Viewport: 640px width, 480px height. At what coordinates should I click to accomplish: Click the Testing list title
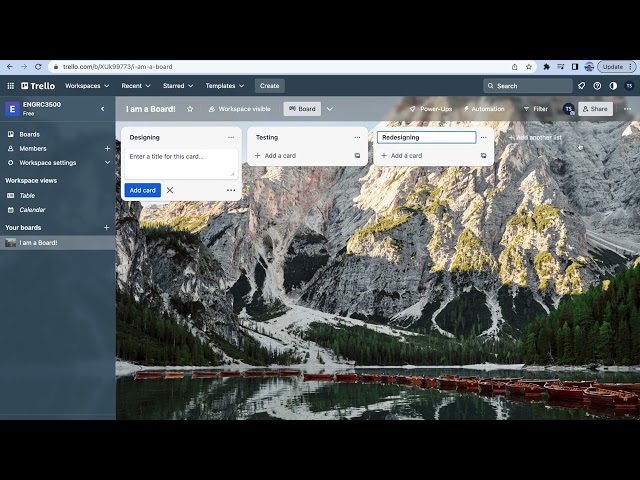tap(267, 138)
